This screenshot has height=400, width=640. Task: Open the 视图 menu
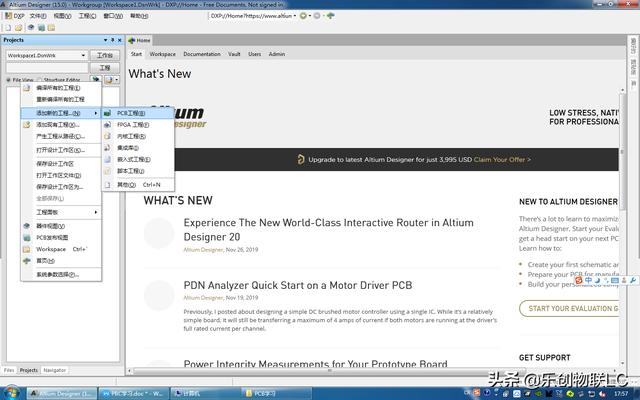62,16
